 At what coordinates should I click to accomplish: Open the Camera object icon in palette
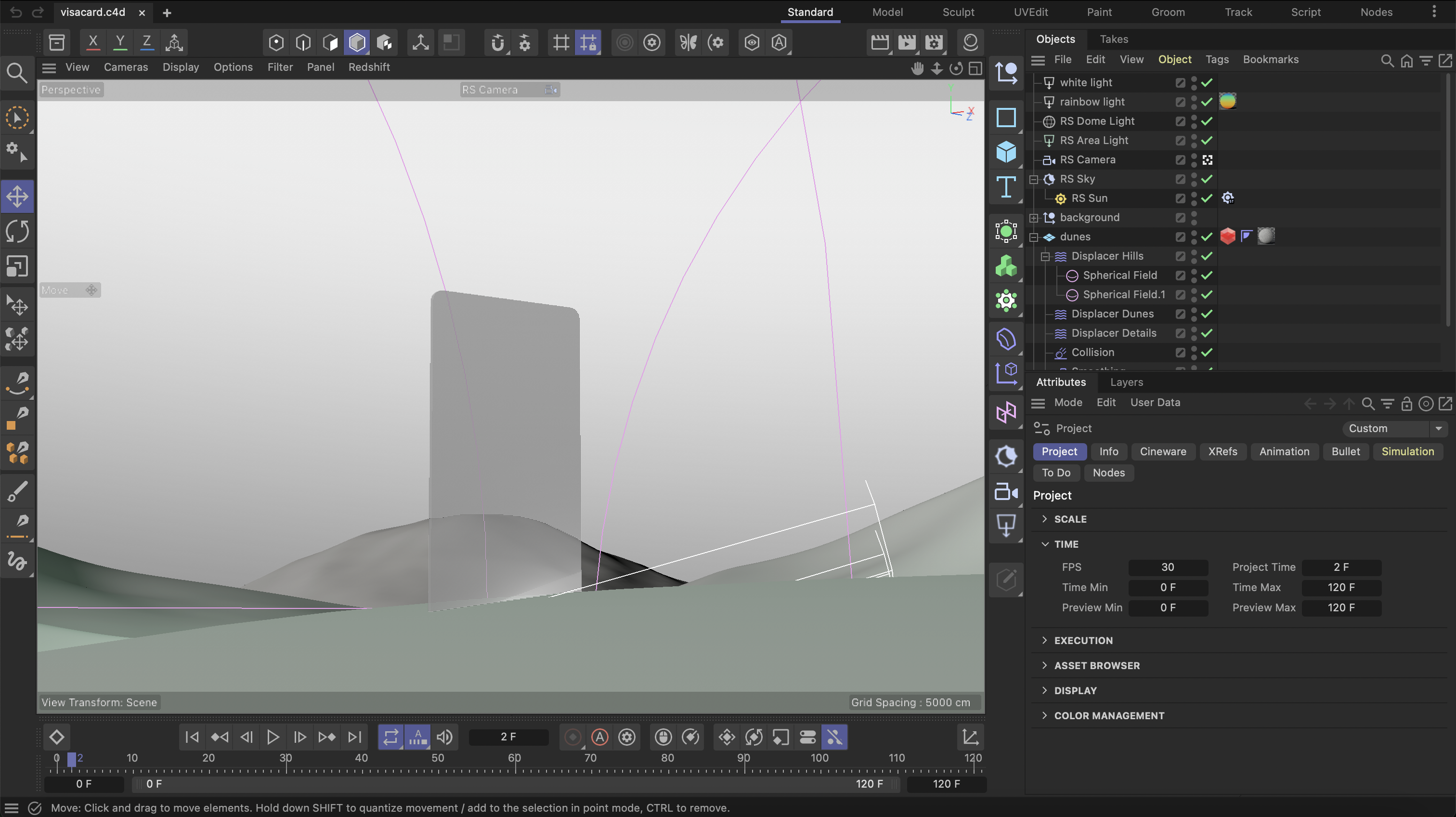[x=1005, y=491]
